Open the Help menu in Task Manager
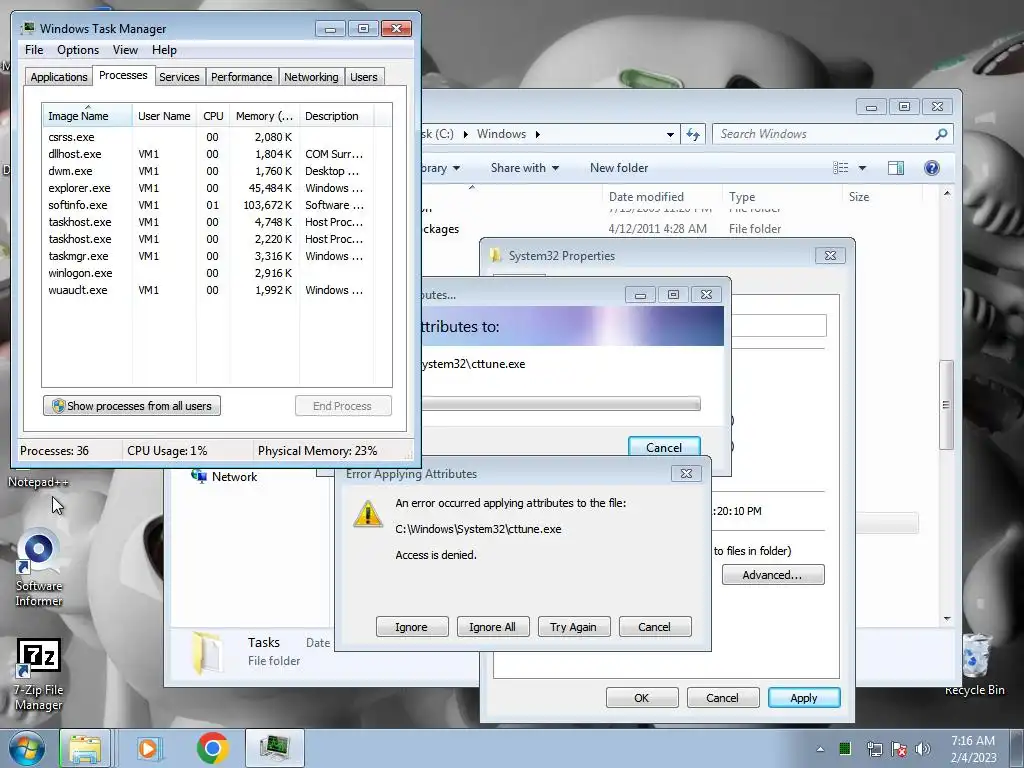Viewport: 1024px width, 768px height. [164, 50]
